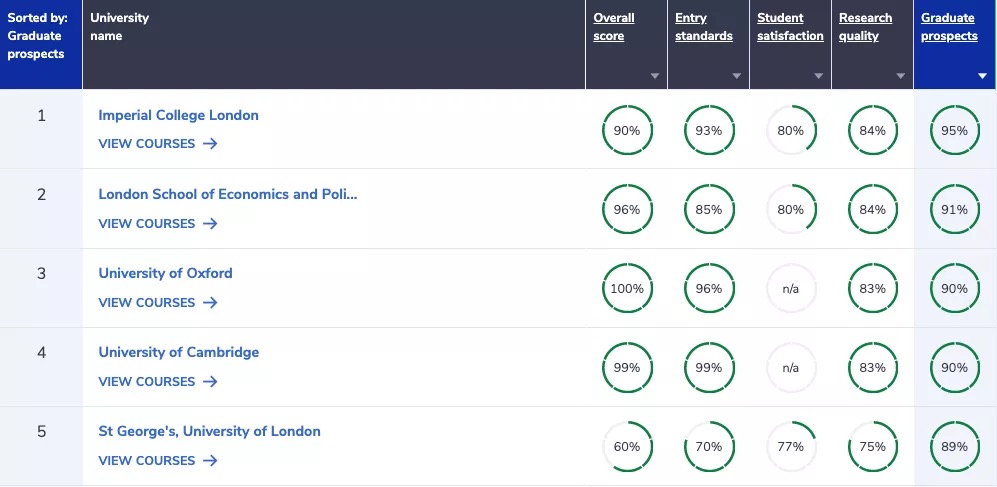The image size is (997, 487).
Task: Click the arrow beside Cambridge's View Courses
Action: coord(210,381)
